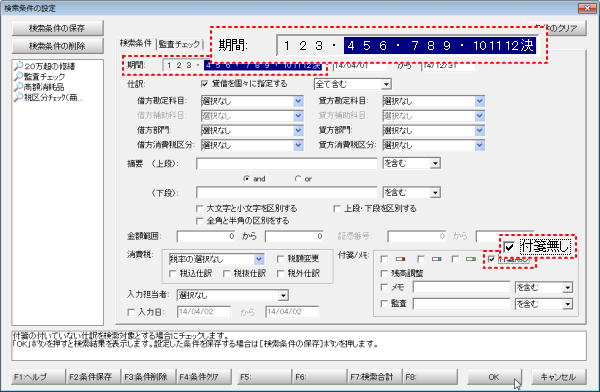
Task: Enable the 入力日 checkbox
Action: click(x=131, y=312)
